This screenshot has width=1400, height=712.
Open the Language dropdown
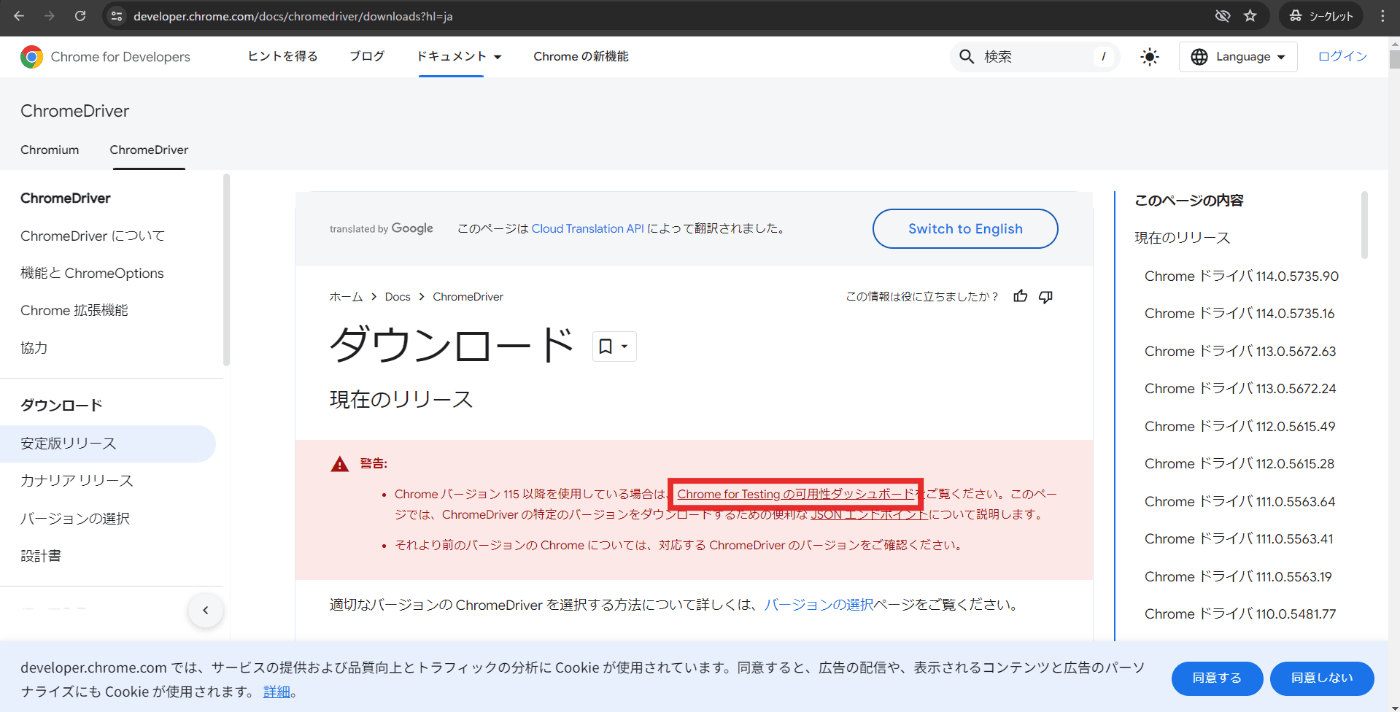[1238, 57]
